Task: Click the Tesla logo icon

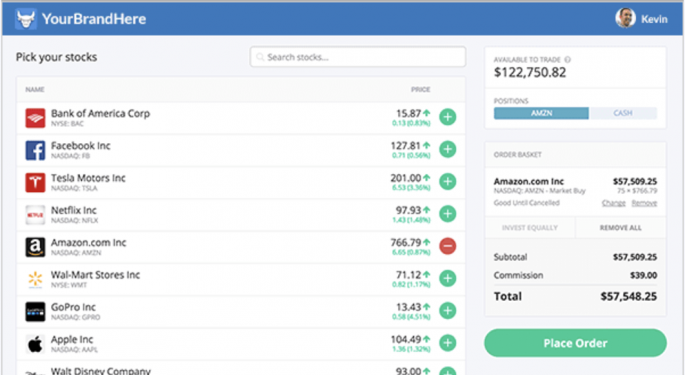Action: [x=35, y=183]
